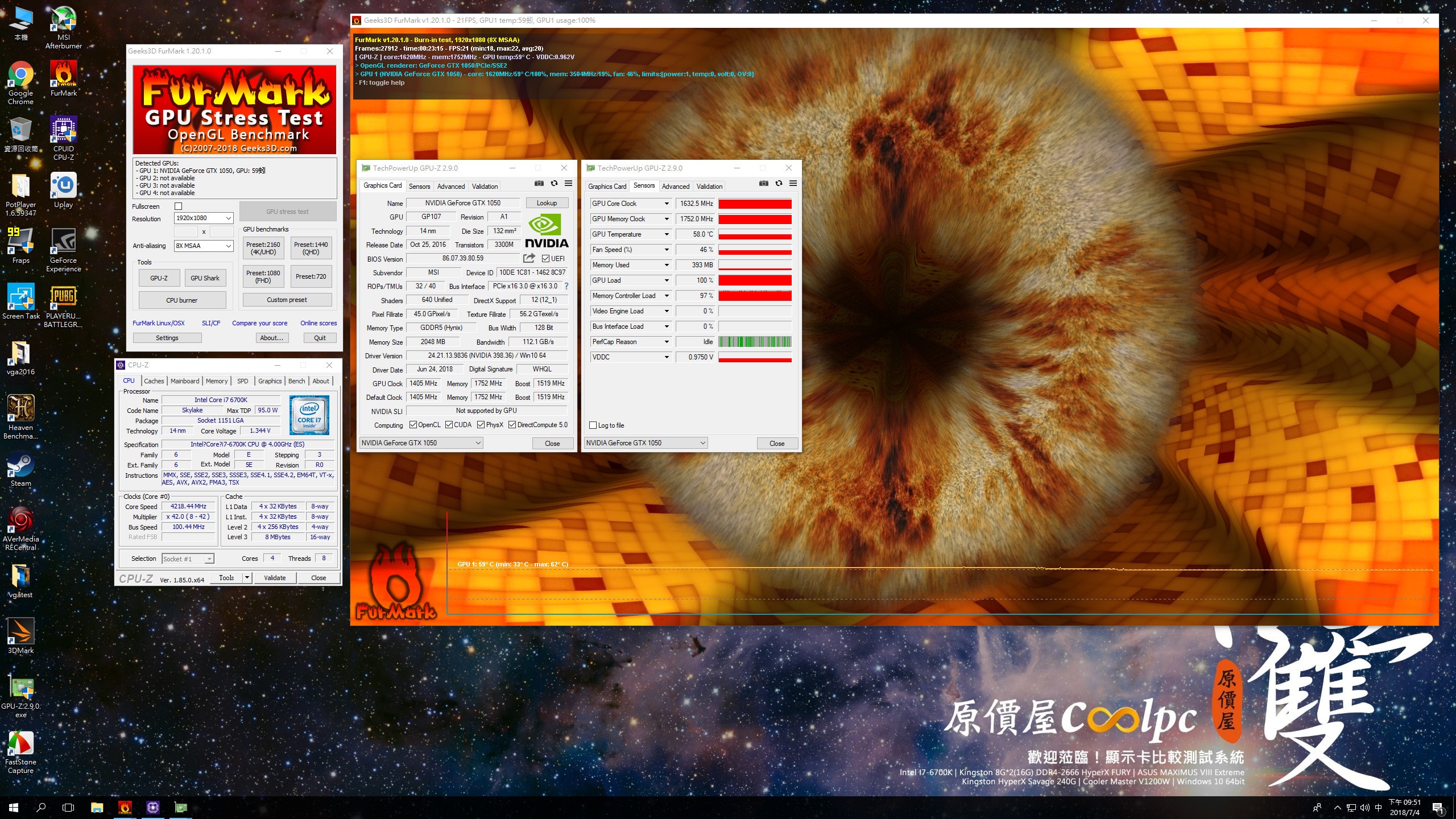Viewport: 1456px width, 819px height.
Task: Toggle FurMark Fullscreen checkbox
Action: coord(178,206)
